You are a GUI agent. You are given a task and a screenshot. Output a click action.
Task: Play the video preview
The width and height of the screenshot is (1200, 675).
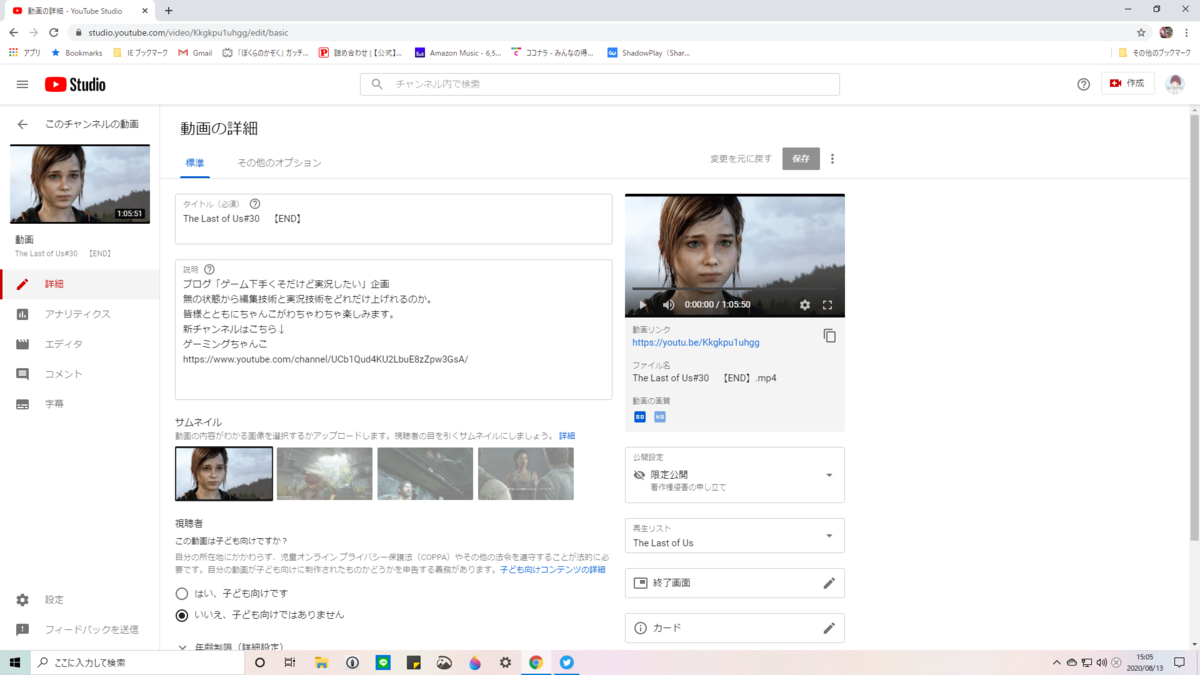point(643,305)
